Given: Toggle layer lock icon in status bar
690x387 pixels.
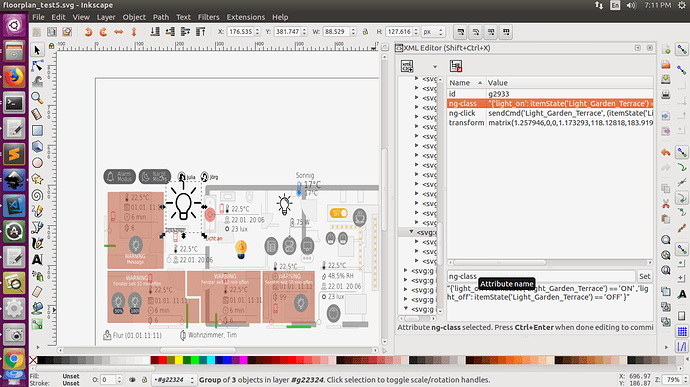Looking at the screenshot, I should click(x=144, y=380).
